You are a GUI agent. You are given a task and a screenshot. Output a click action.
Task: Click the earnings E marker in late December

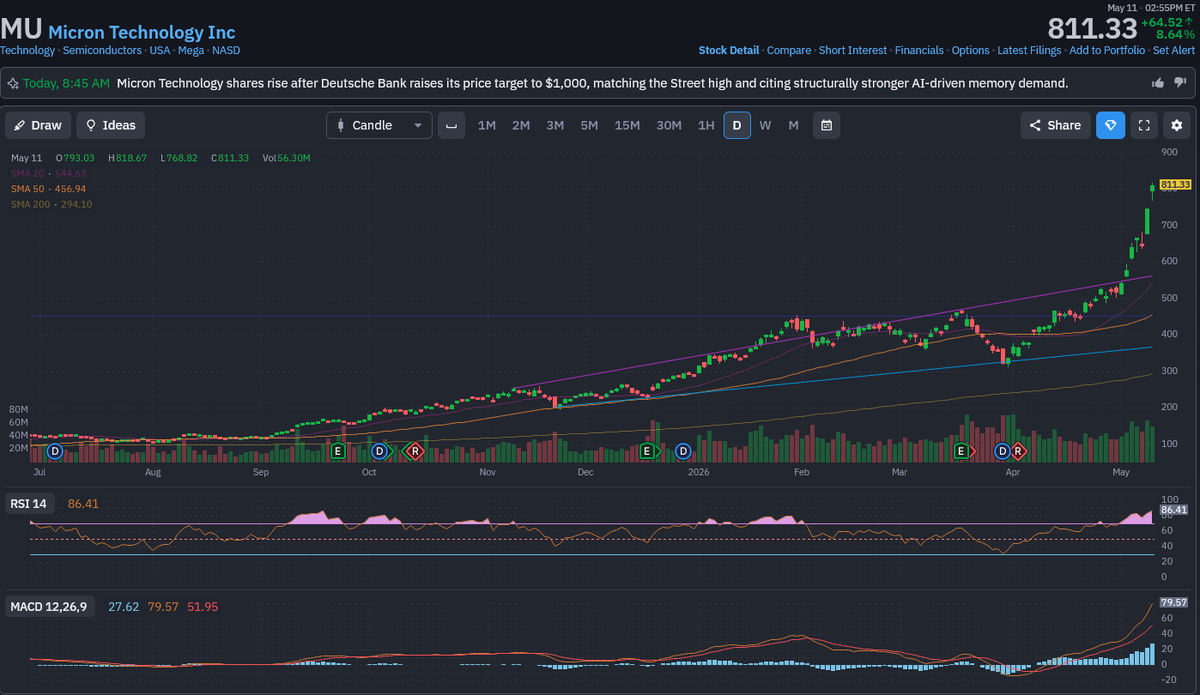pyautogui.click(x=647, y=452)
